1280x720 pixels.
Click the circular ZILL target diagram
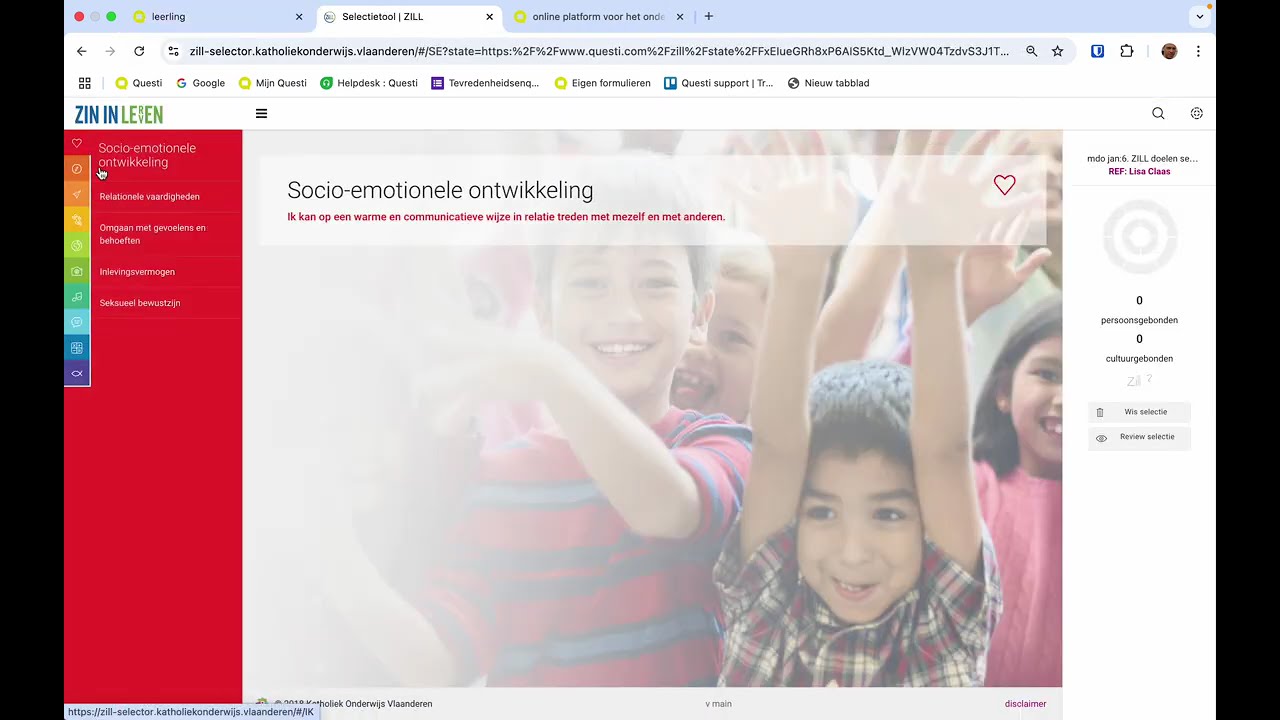pos(1139,237)
